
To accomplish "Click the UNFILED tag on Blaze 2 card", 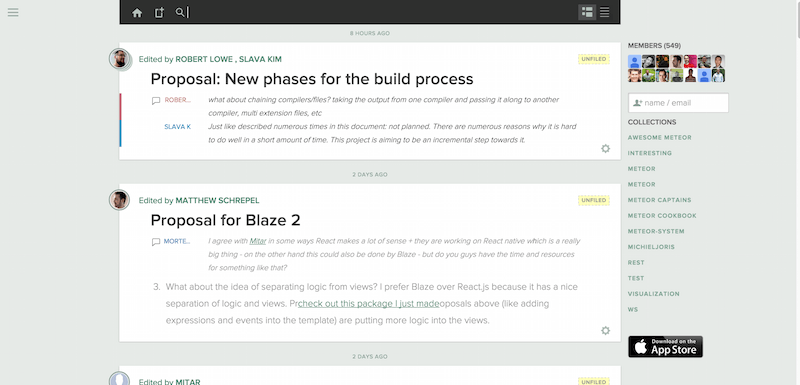I will pyautogui.click(x=594, y=200).
